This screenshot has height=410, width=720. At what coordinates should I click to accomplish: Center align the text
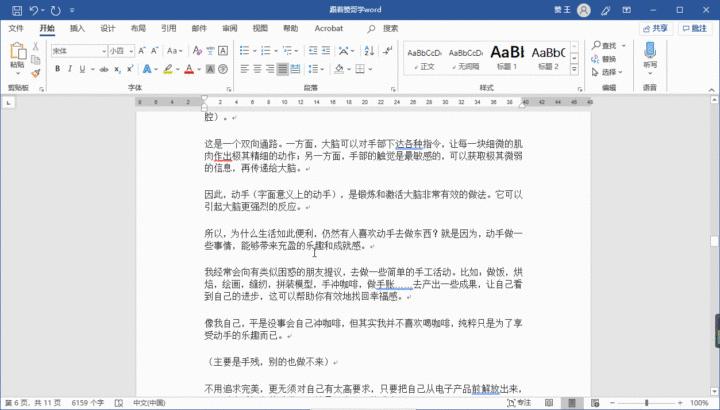click(257, 69)
